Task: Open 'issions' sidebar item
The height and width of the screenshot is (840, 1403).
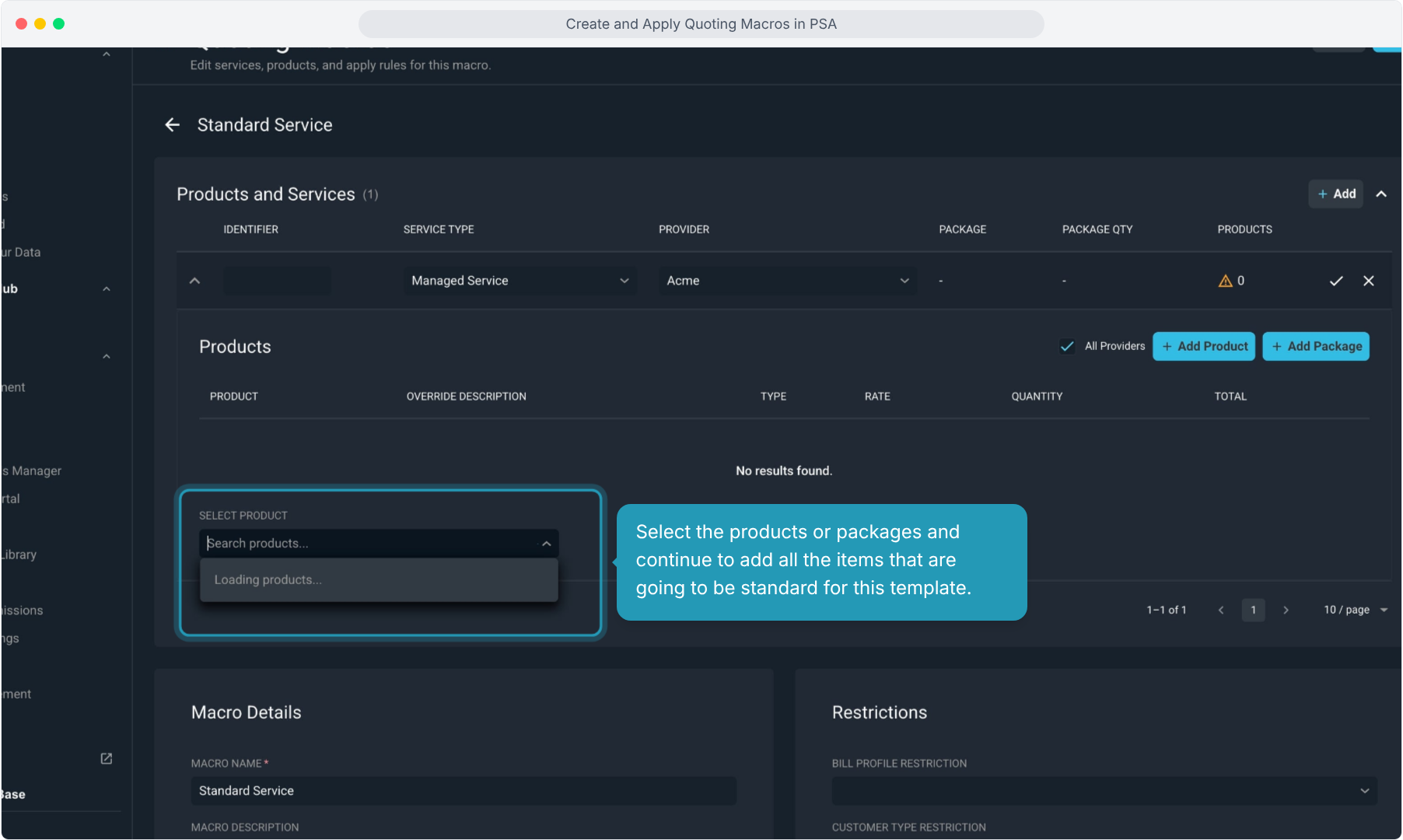Action: [x=23, y=611]
